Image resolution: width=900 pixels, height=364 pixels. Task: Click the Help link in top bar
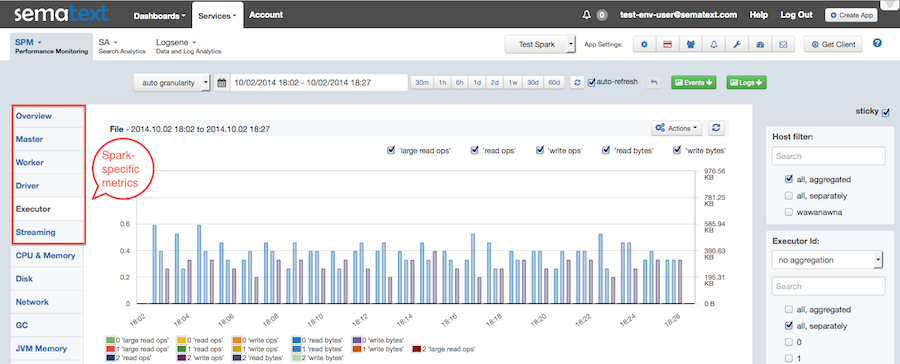click(759, 16)
